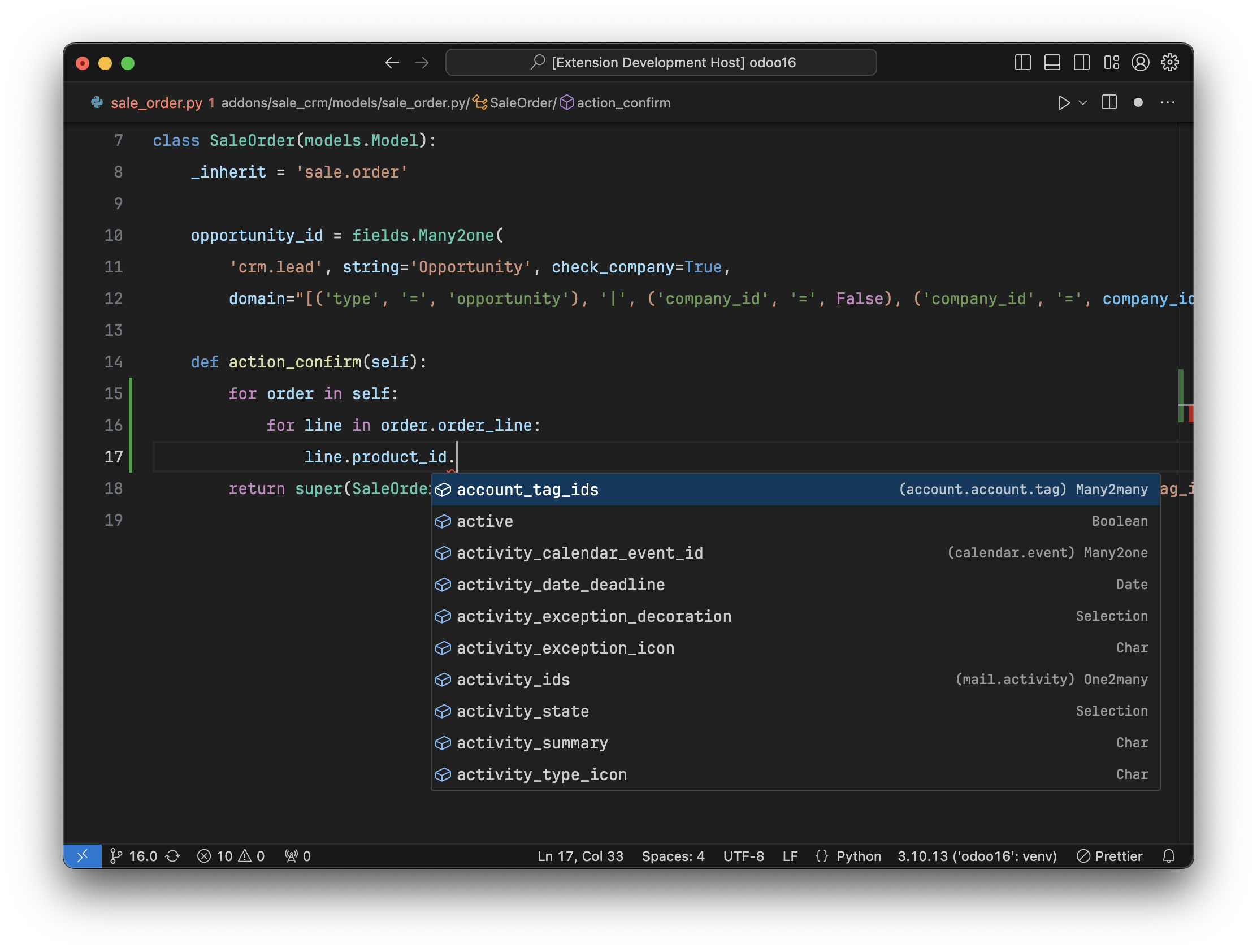
Task: Run Python file with play icon
Action: pos(1064,103)
